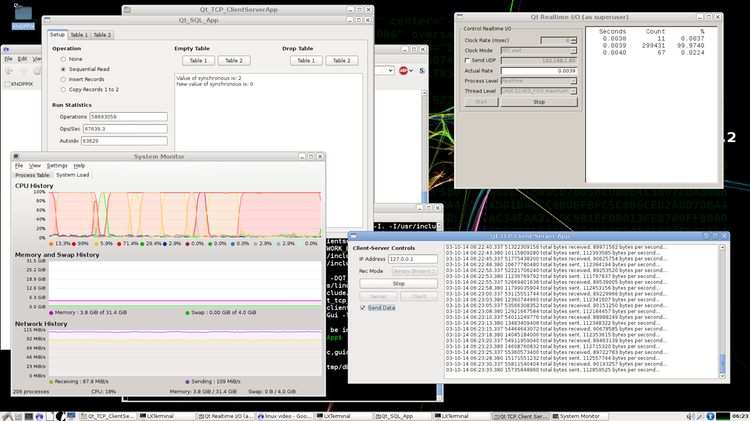Switch to Qt Realtime I/O taskbar entry
This screenshot has width=750, height=421.
226,416
